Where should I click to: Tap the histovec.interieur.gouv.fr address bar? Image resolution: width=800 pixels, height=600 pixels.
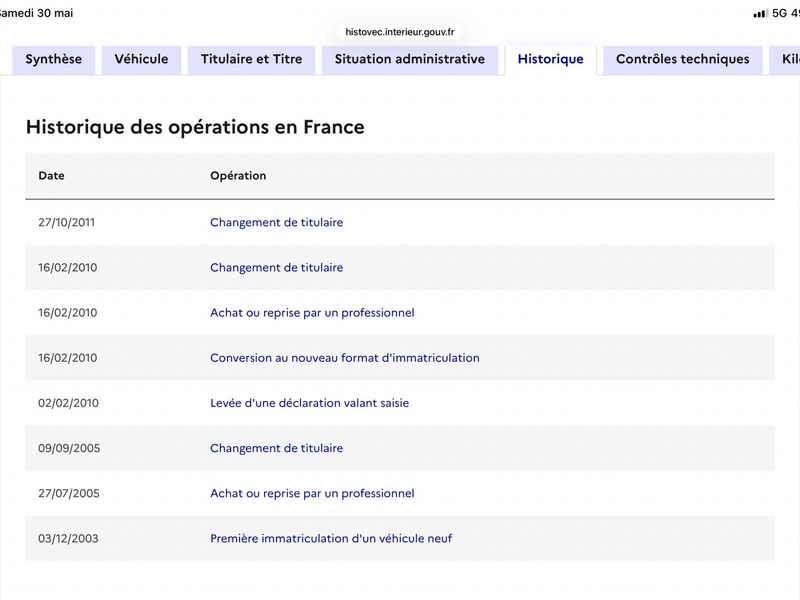(400, 32)
